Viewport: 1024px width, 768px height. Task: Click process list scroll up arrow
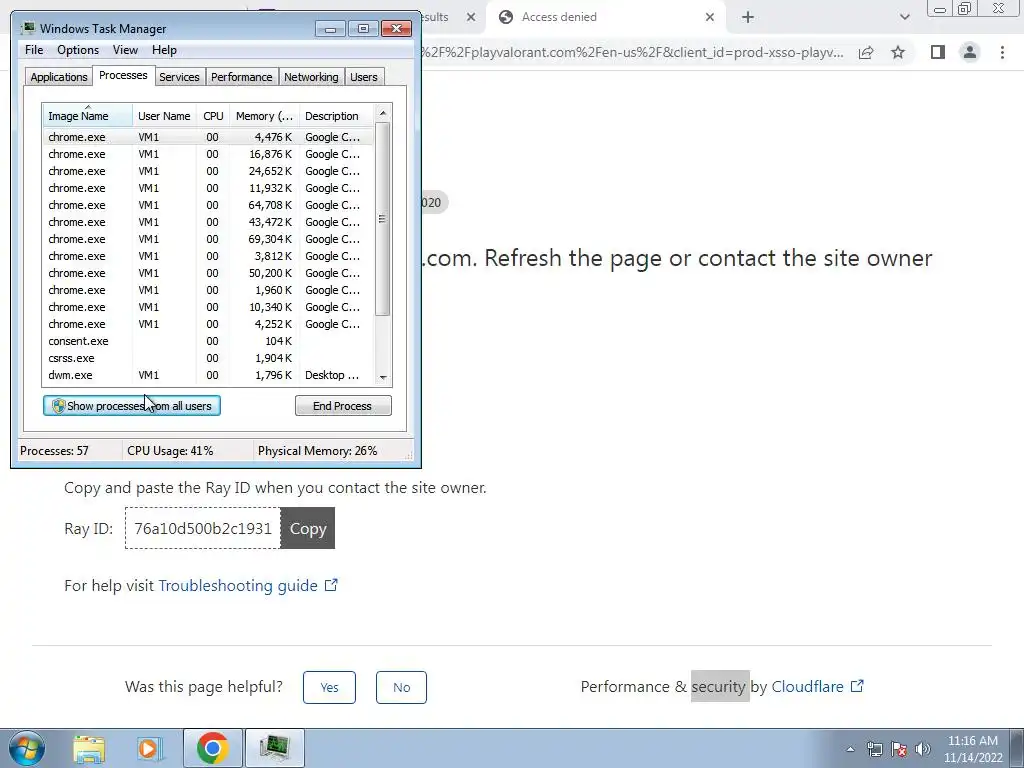click(x=383, y=113)
